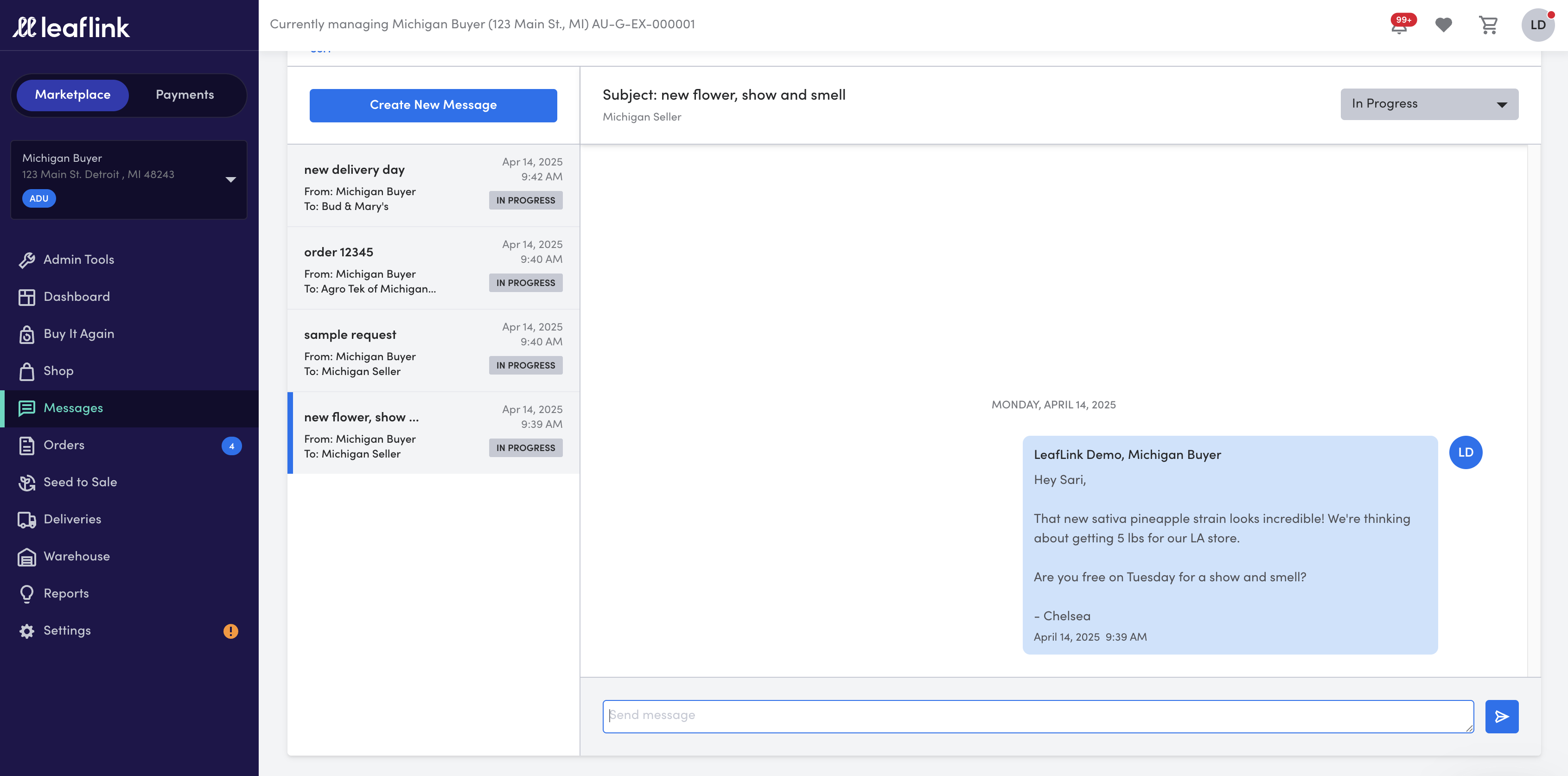Click the Orders document icon
Image resolution: width=1568 pixels, height=776 pixels.
(27, 445)
